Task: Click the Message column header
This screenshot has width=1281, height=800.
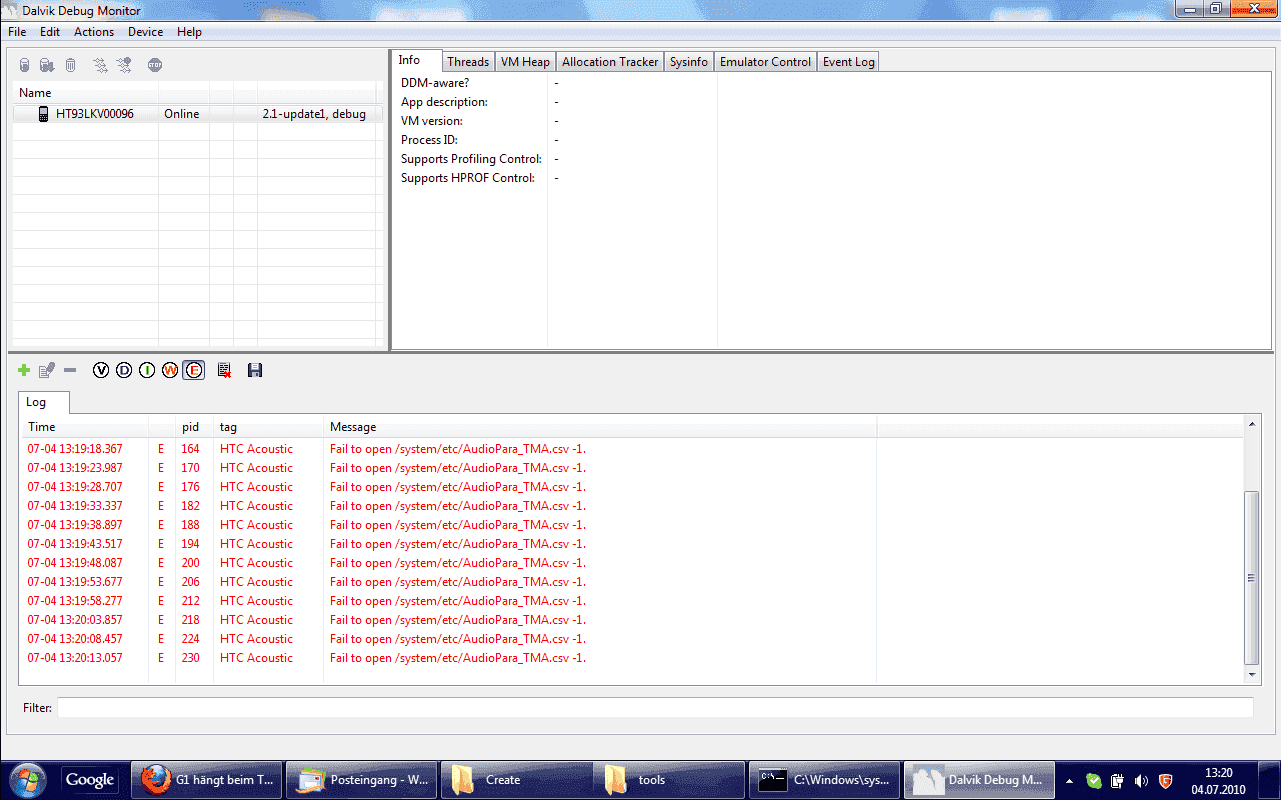Action: click(600, 427)
